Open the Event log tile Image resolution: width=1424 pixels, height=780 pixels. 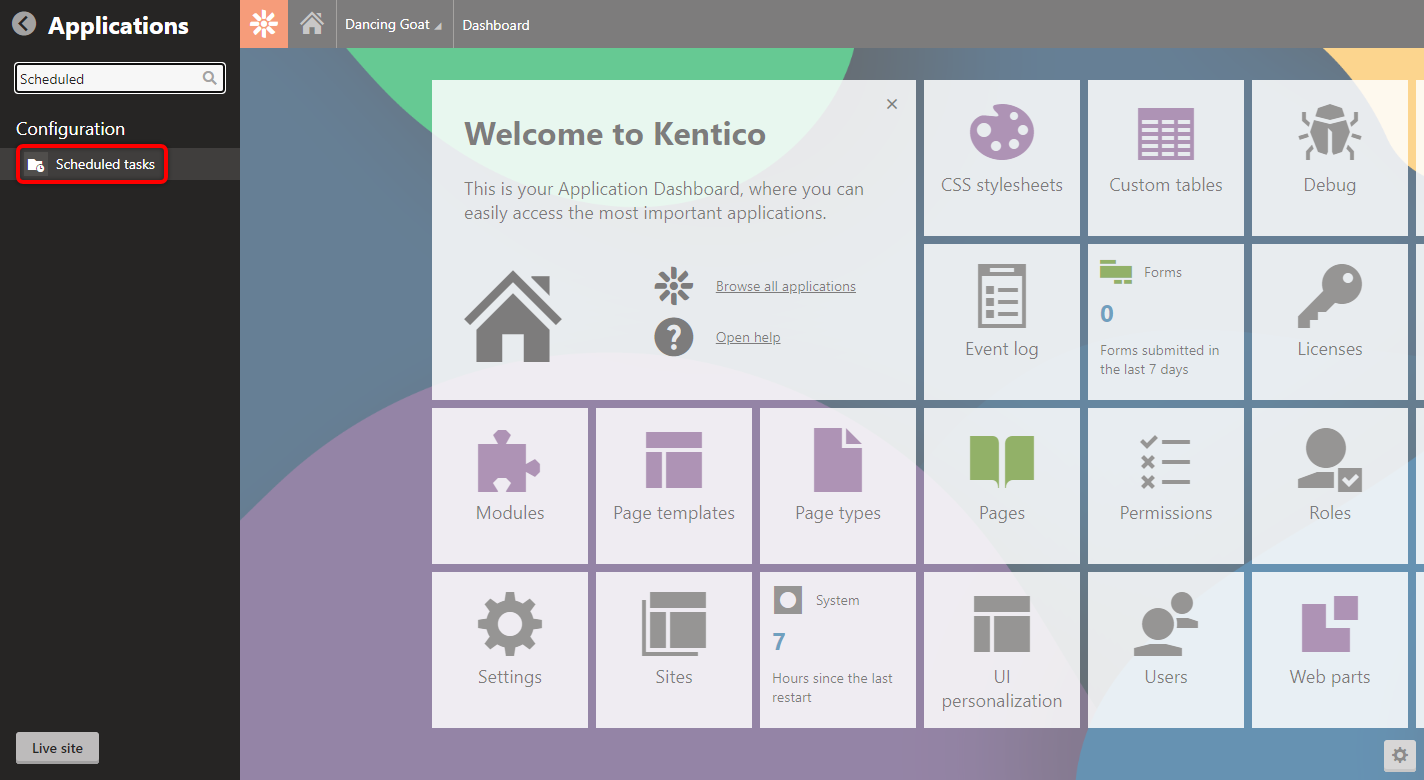(1002, 322)
